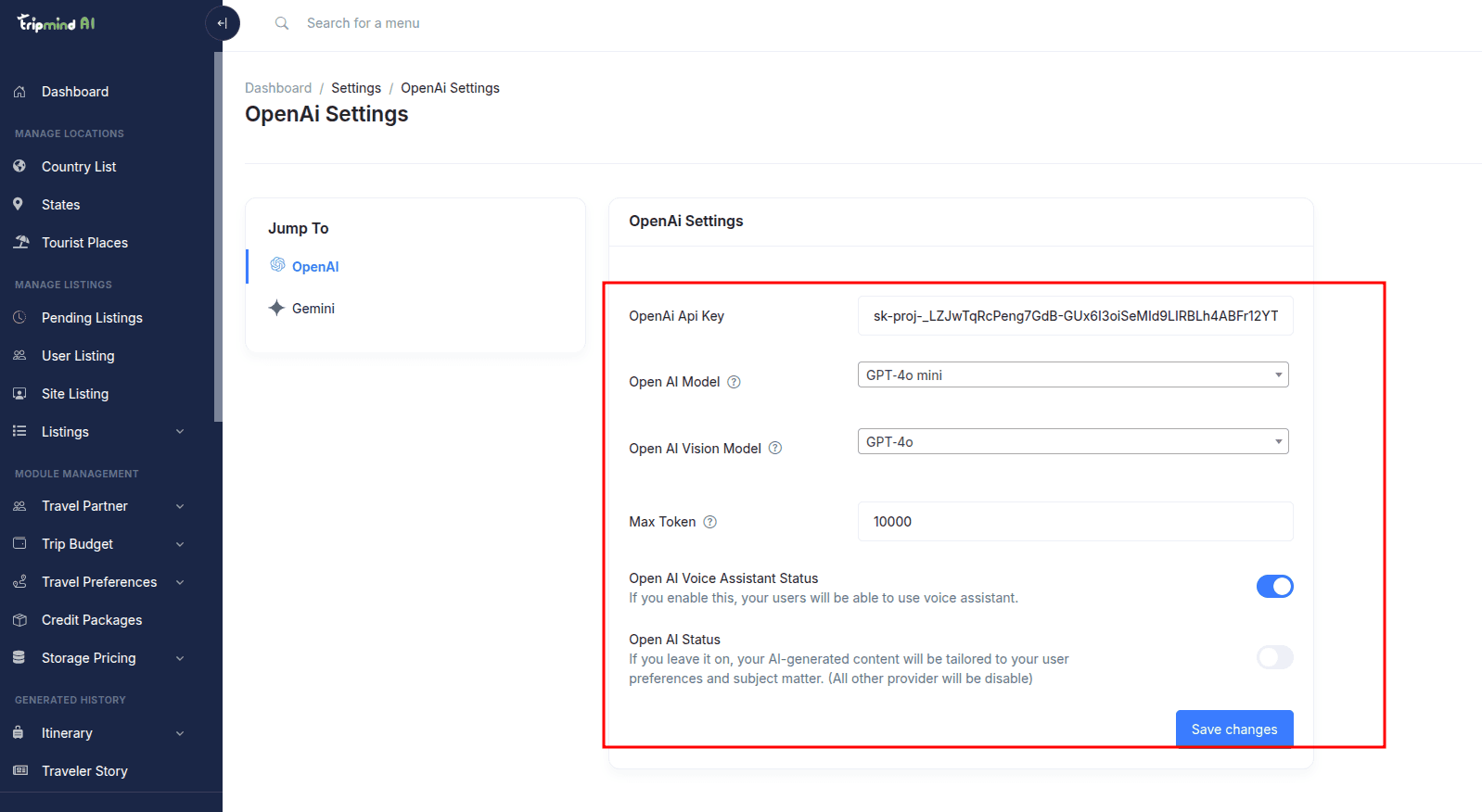Select OpenAI in Jump To list

click(315, 266)
